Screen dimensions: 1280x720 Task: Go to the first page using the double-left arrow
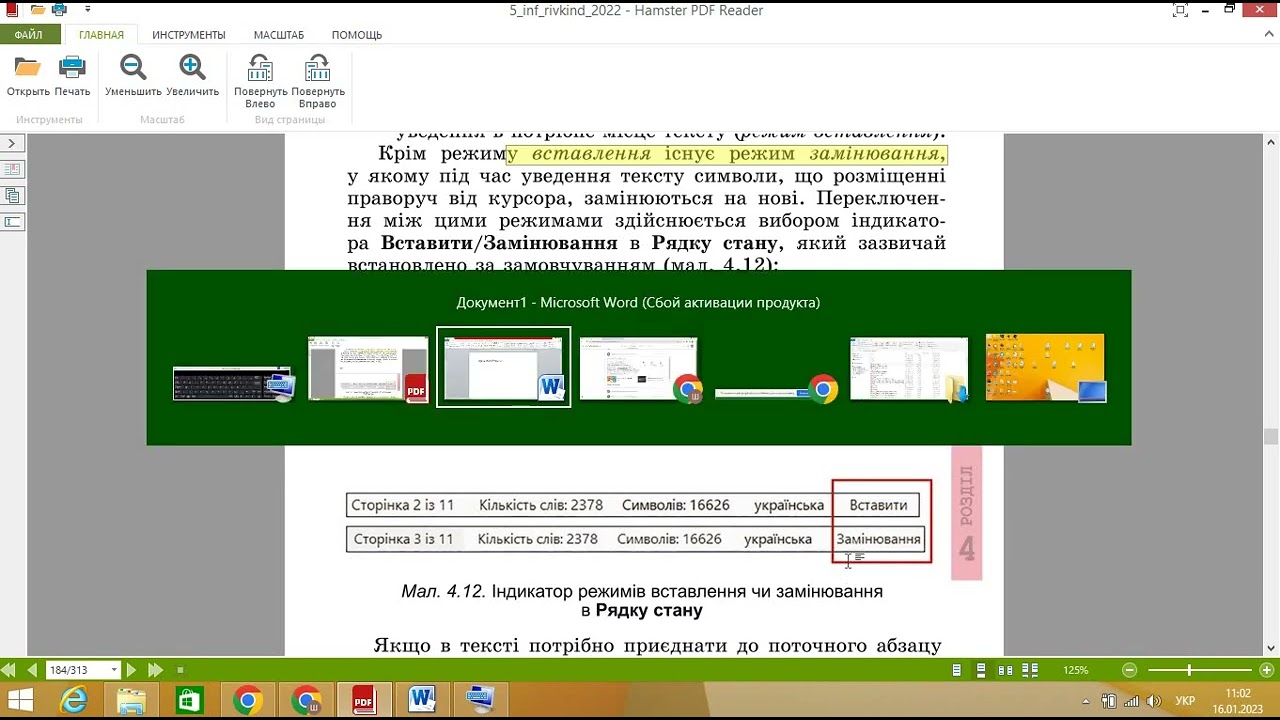tap(9, 670)
